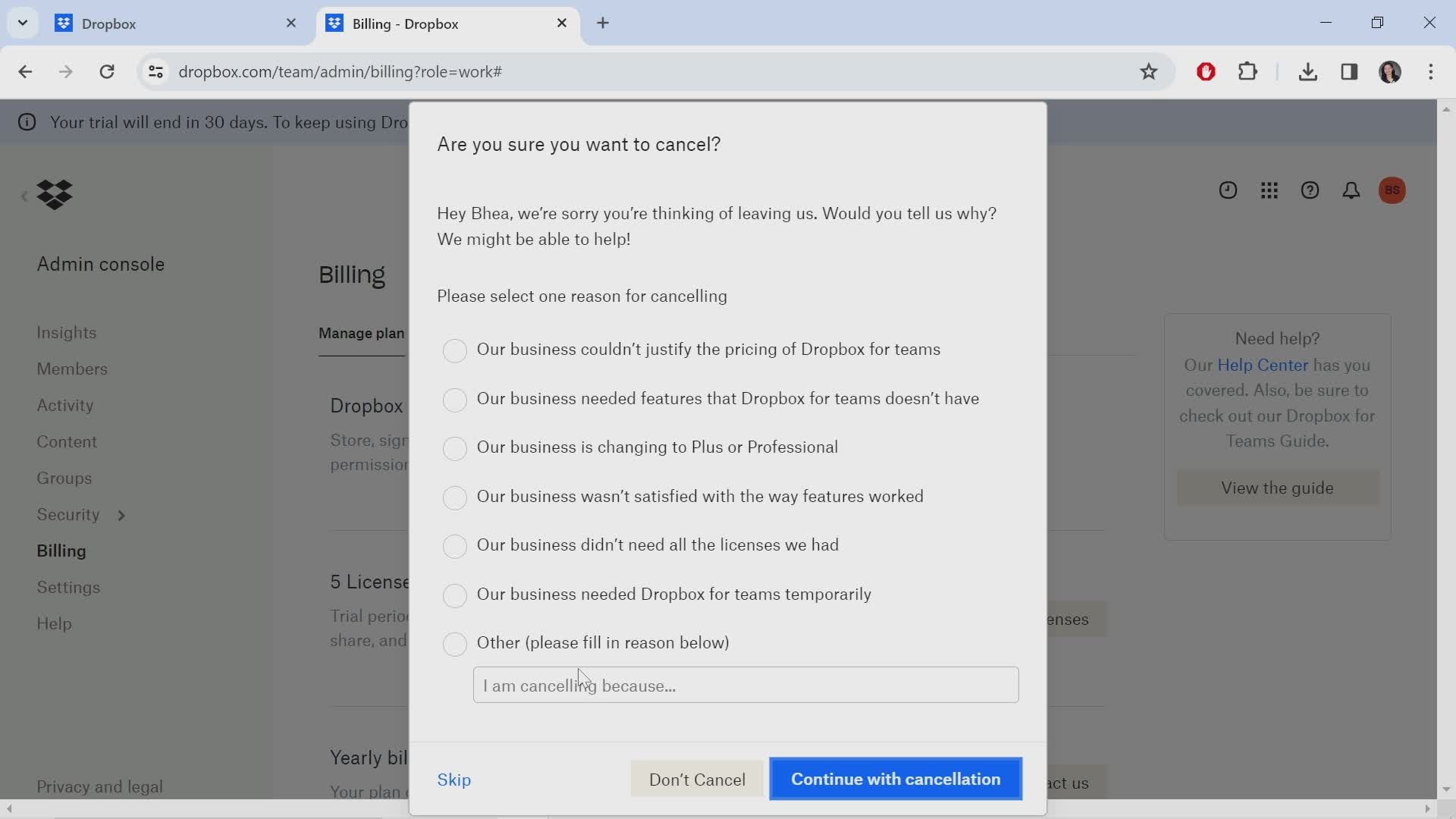The height and width of the screenshot is (819, 1456).
Task: Click the Insights icon in admin console
Action: point(67,332)
